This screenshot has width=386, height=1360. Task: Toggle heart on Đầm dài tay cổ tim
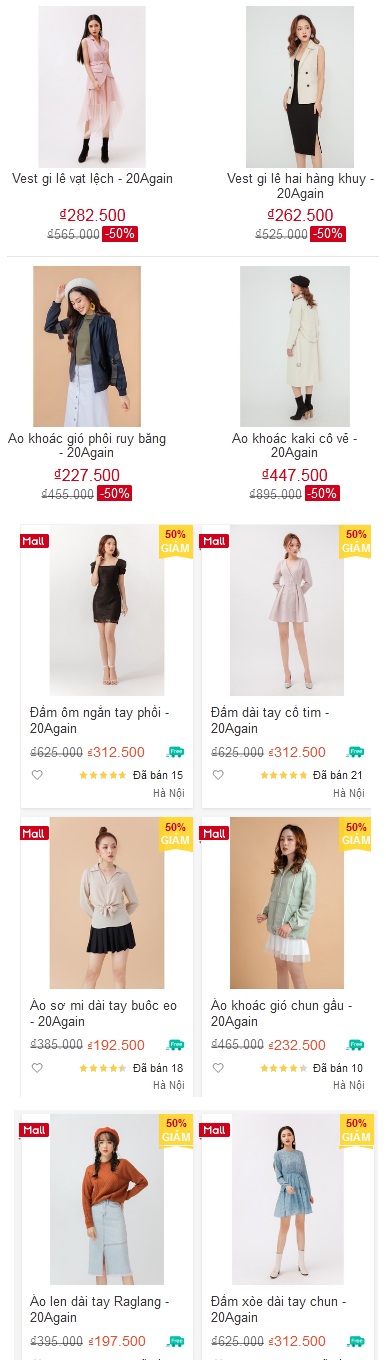(218, 775)
